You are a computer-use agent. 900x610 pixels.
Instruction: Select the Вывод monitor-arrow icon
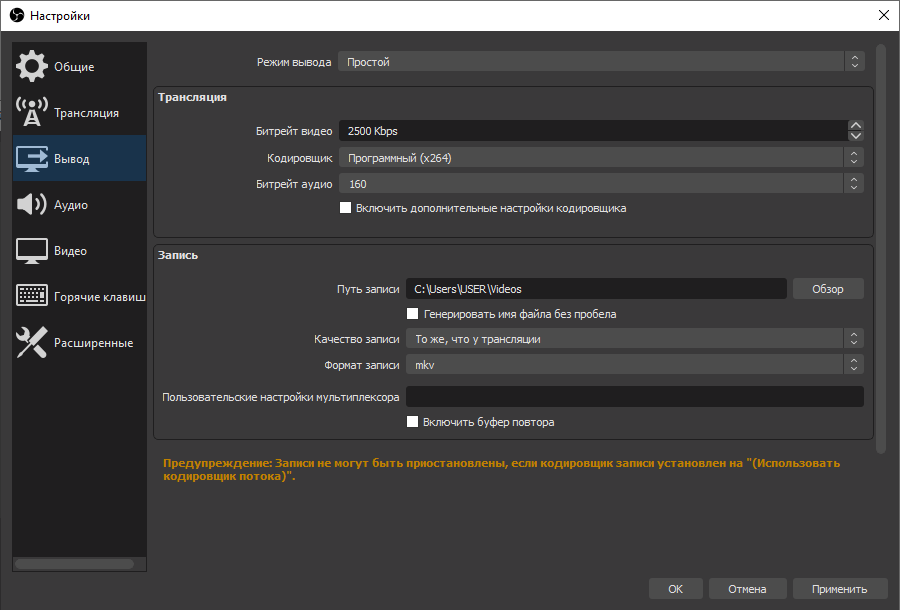32,159
